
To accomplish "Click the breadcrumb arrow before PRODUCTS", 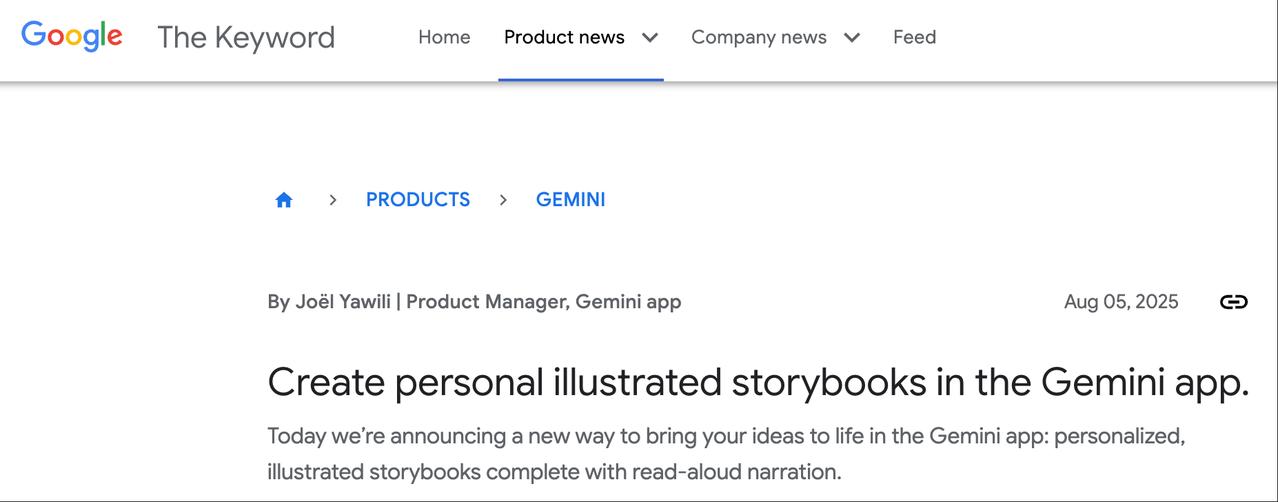I will click(x=333, y=200).
